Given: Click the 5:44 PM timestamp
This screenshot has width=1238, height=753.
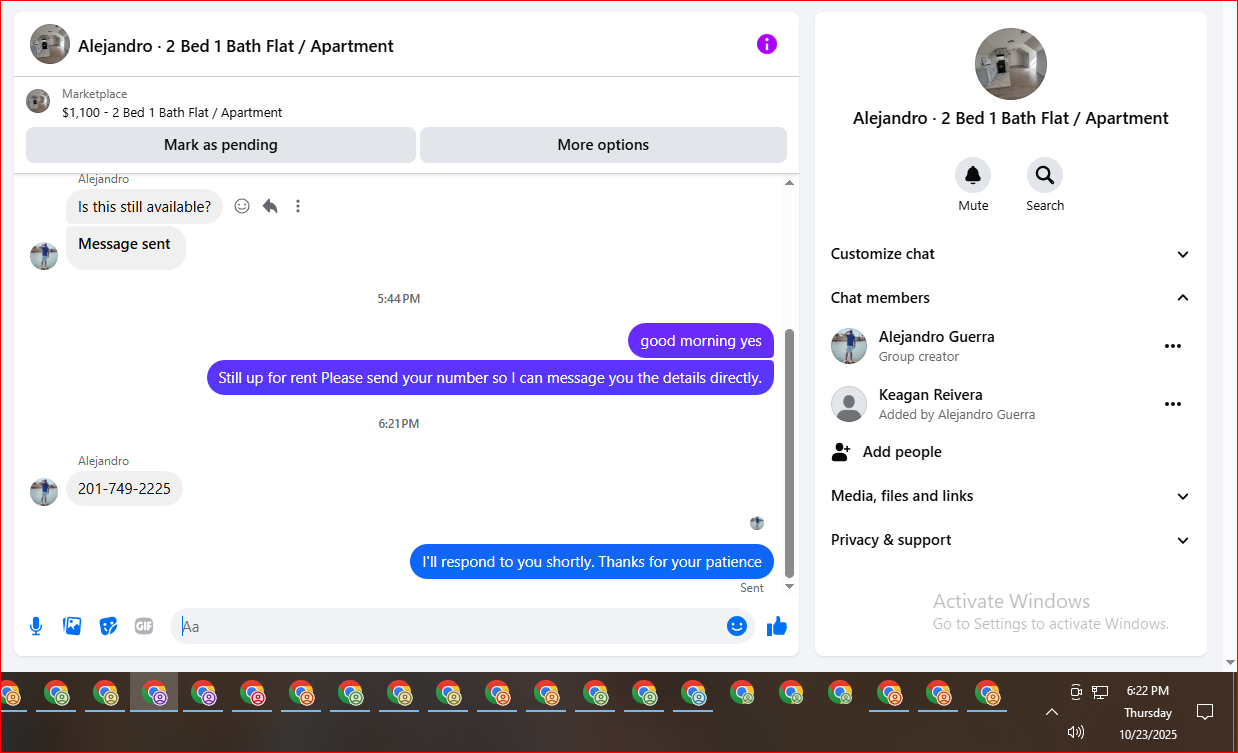Looking at the screenshot, I should pyautogui.click(x=399, y=299).
